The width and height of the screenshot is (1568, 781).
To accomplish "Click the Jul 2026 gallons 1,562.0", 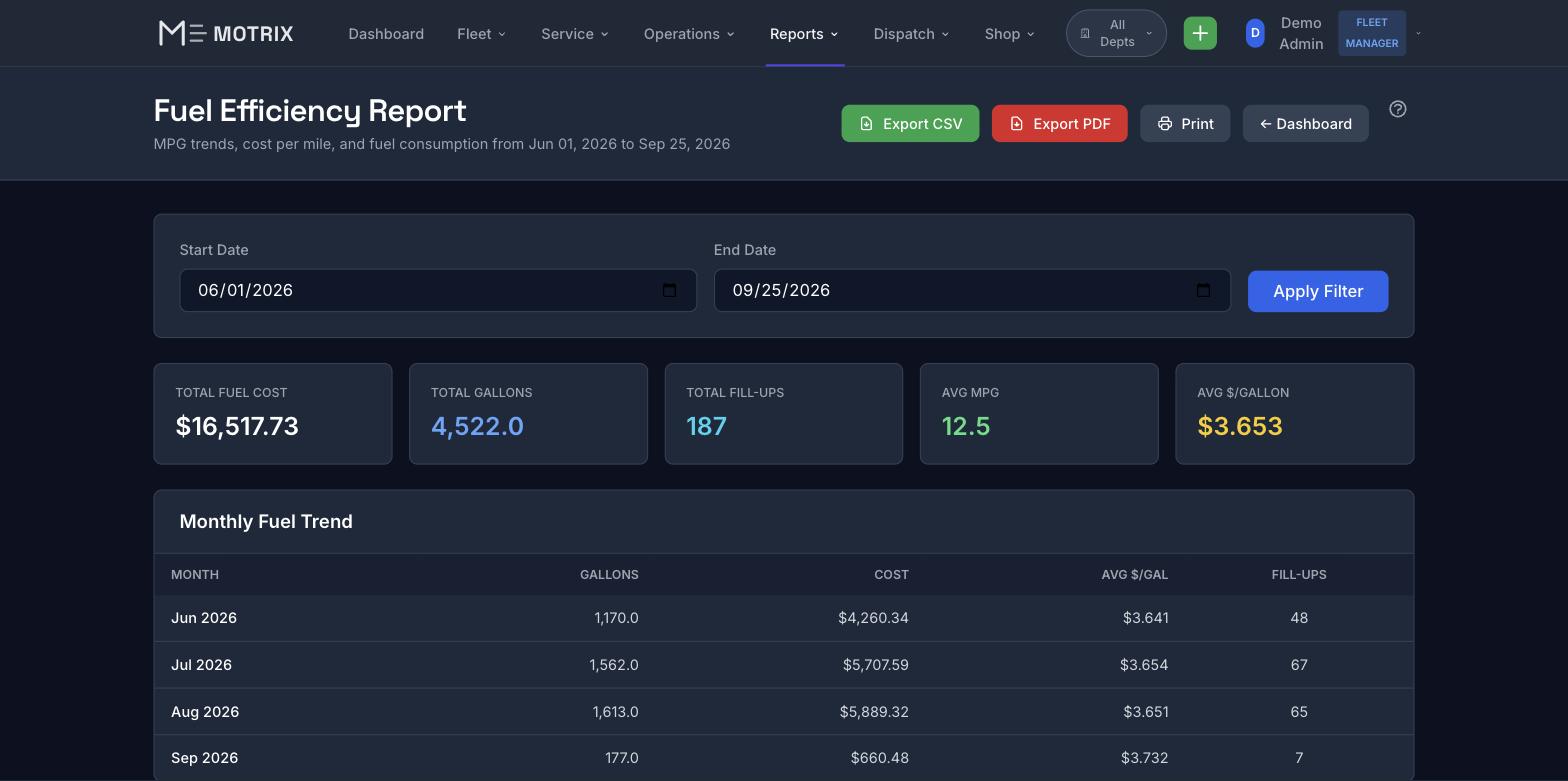I will click(x=614, y=665).
